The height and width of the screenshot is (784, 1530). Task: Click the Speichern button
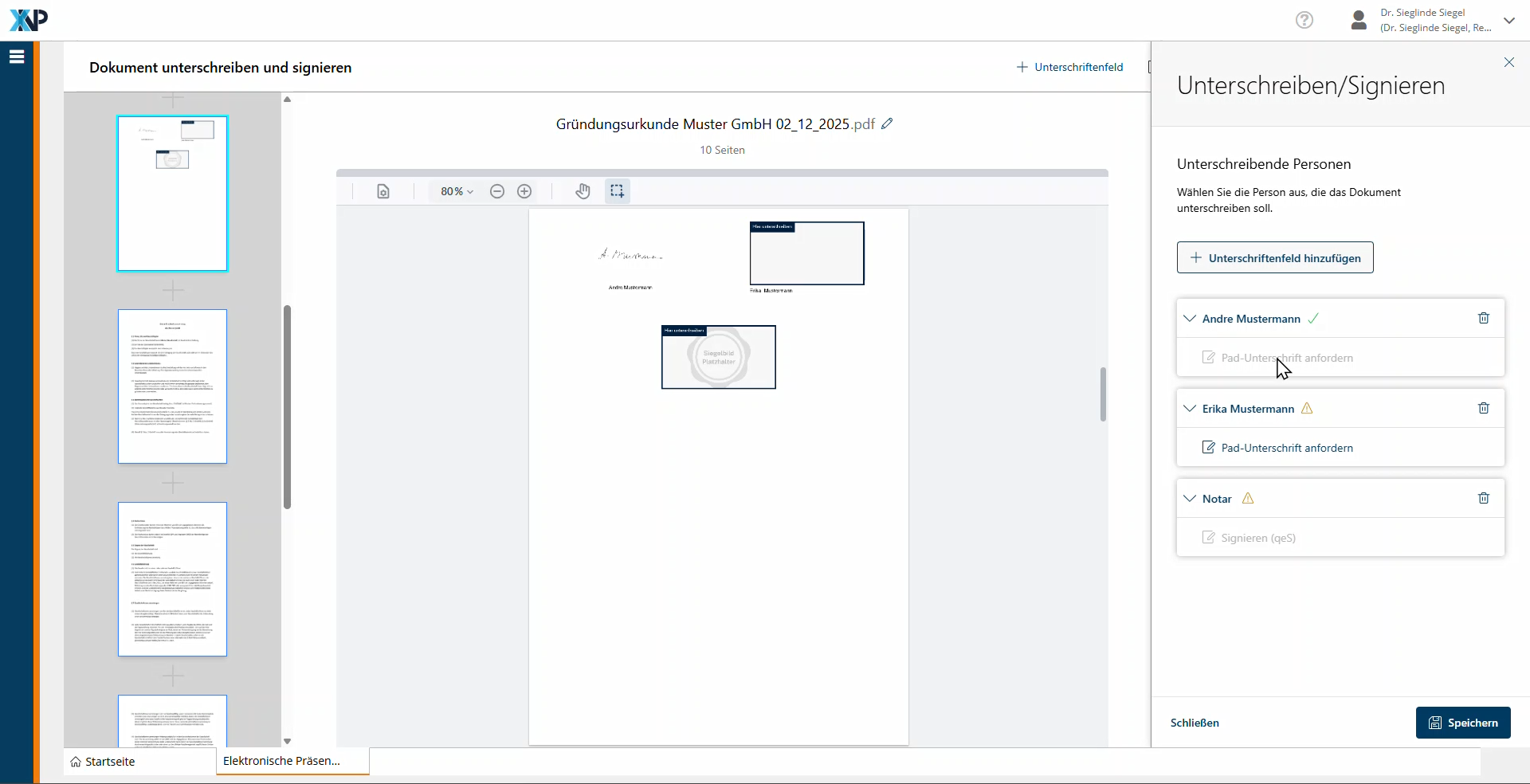(1462, 723)
